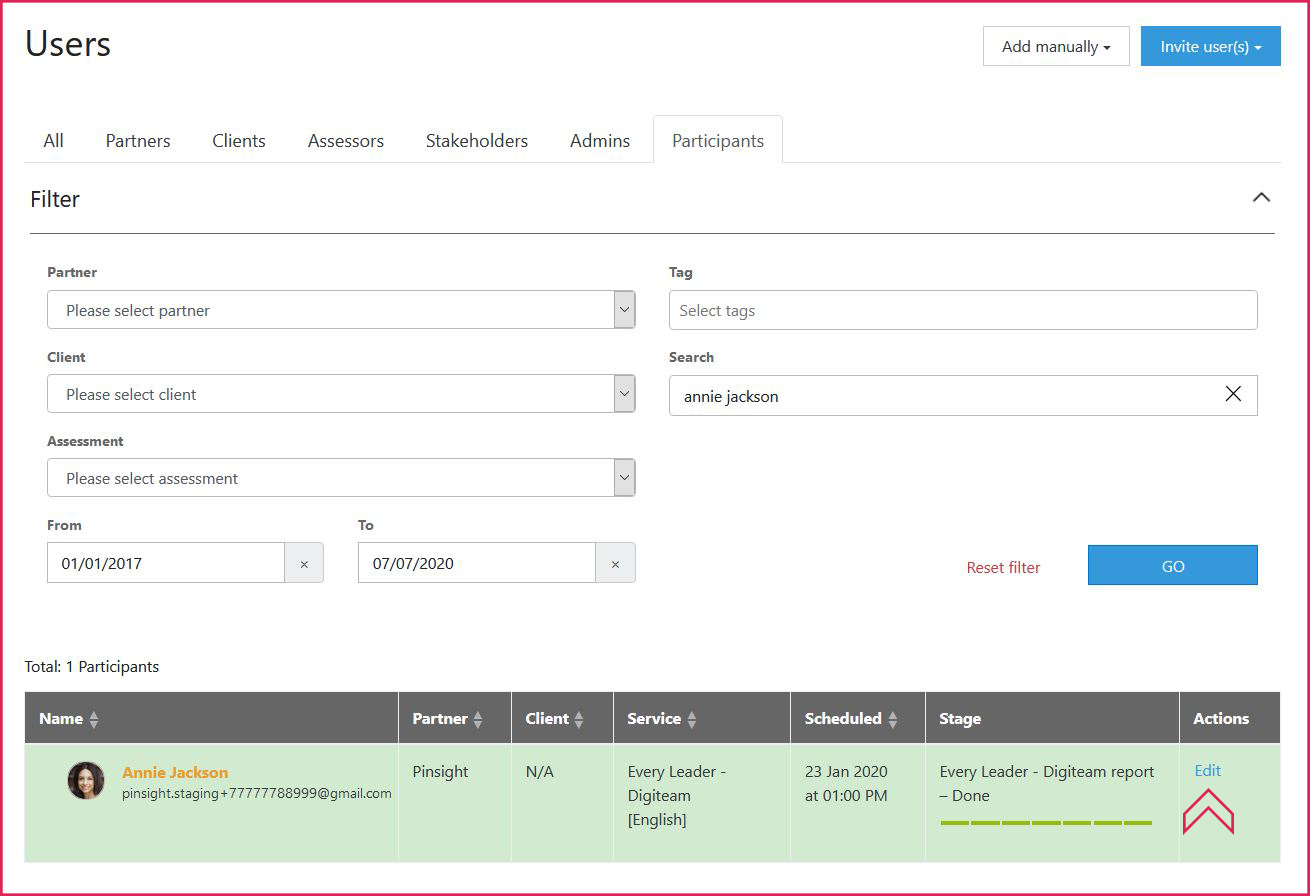Sort table by Scheduled column
Viewport: 1310px width, 896px height.
point(892,719)
